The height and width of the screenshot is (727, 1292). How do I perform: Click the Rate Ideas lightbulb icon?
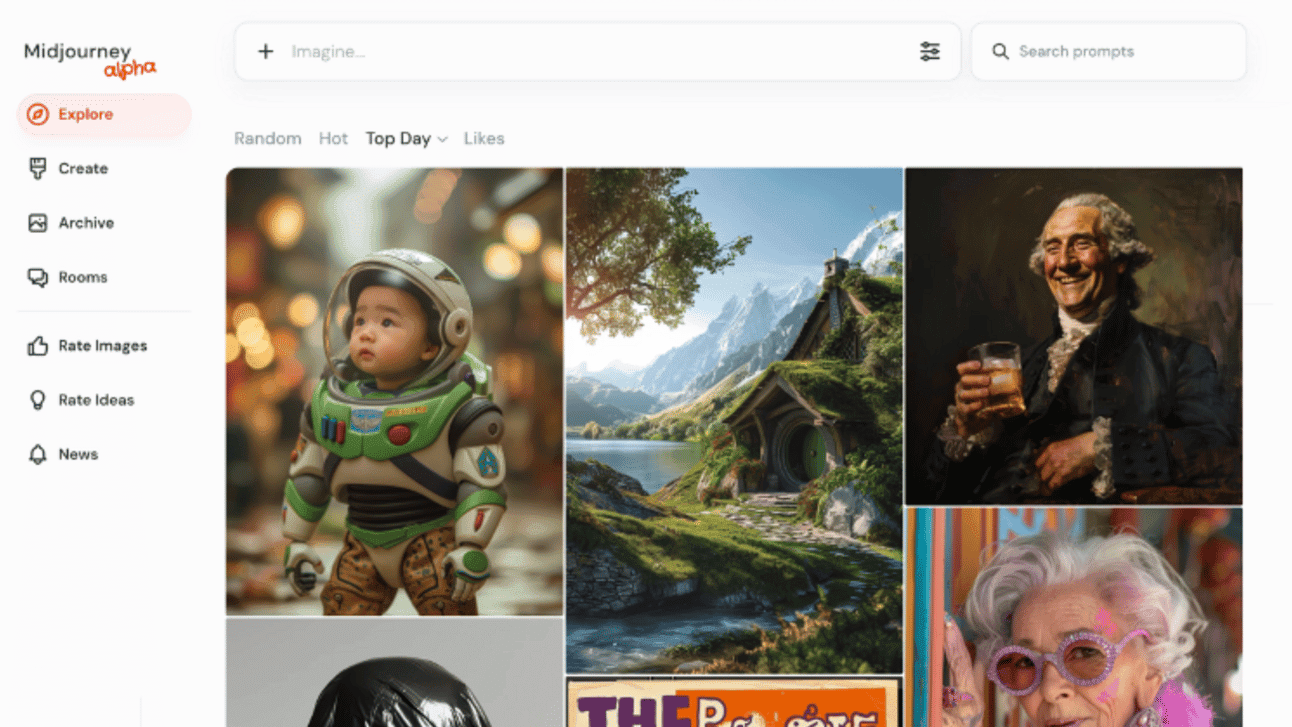click(38, 400)
